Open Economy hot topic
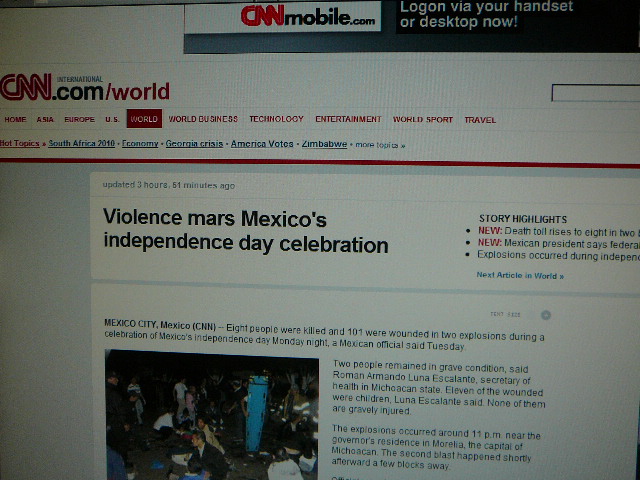The height and width of the screenshot is (480, 640). [x=140, y=144]
